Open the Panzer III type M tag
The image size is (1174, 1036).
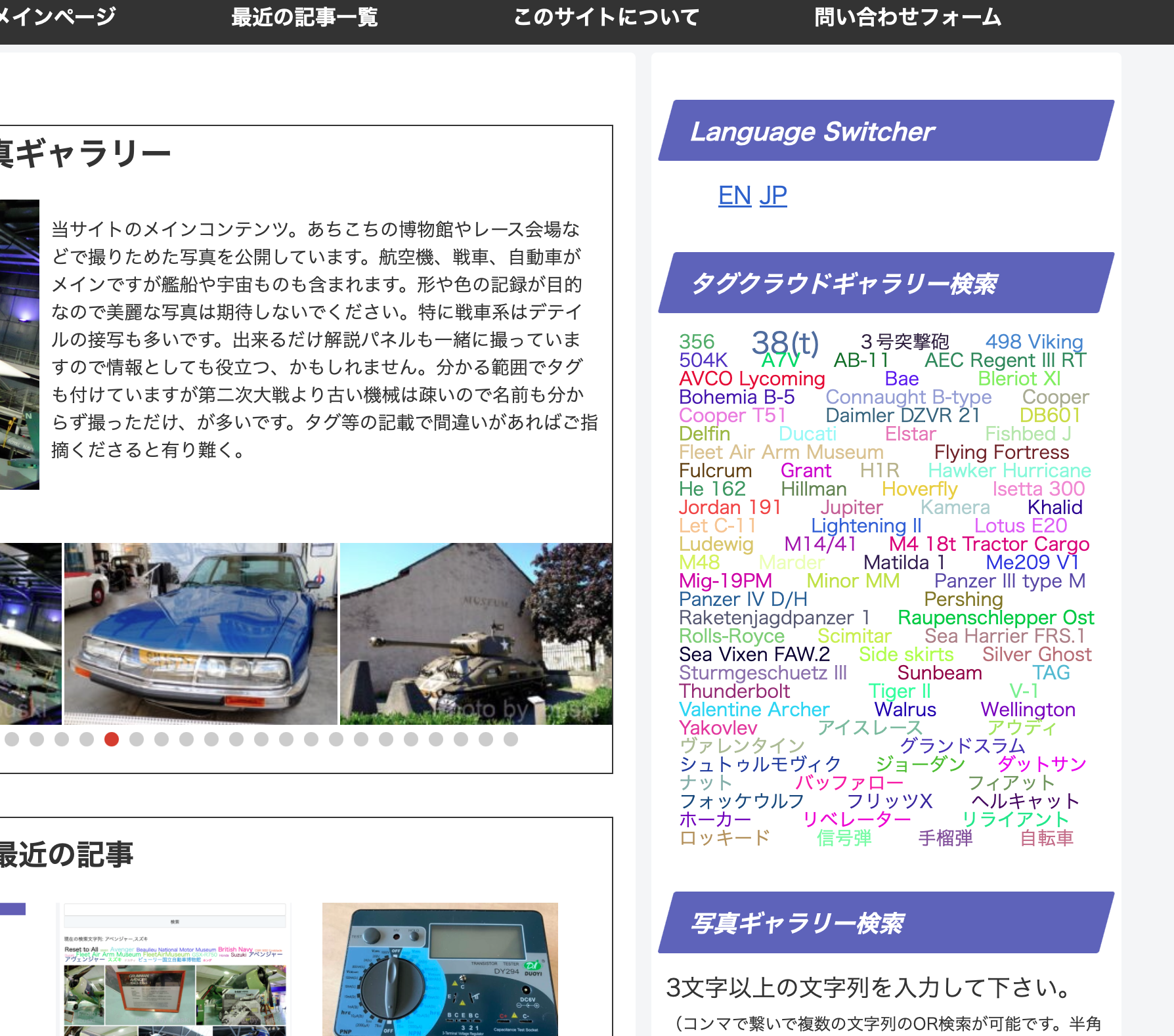tap(1009, 581)
